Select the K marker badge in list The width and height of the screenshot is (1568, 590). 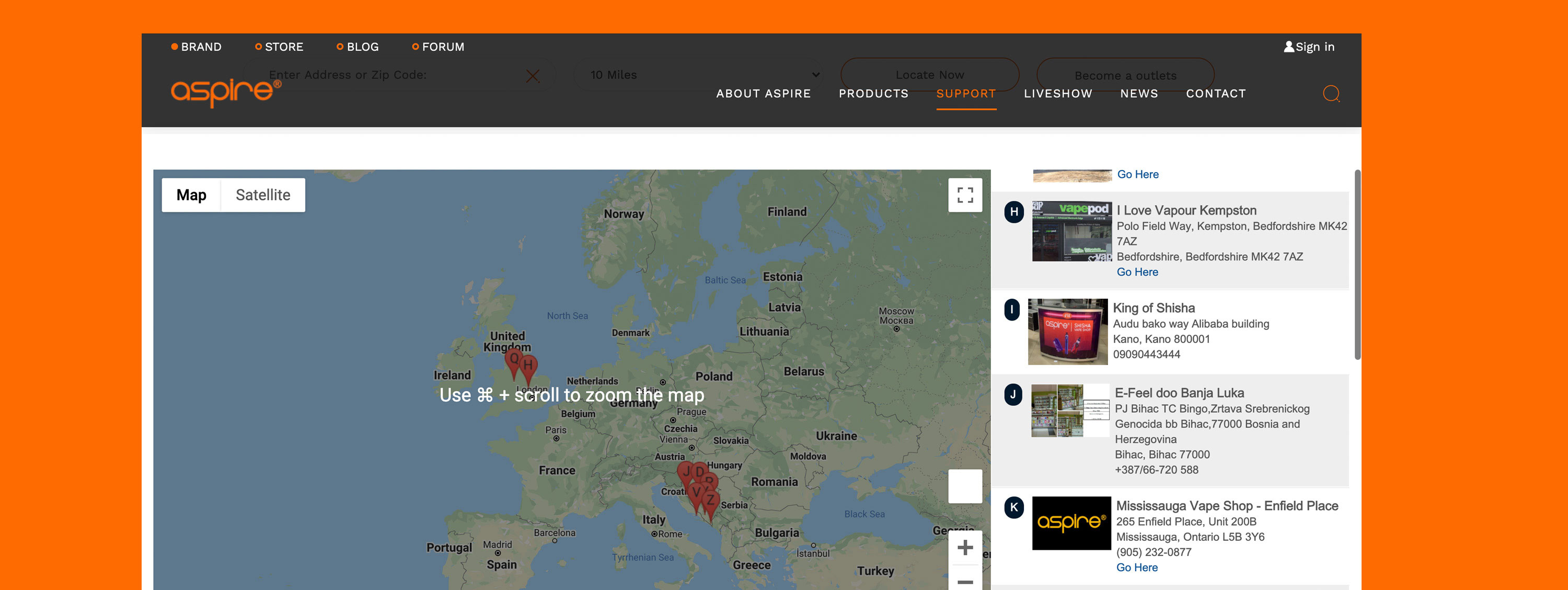coord(1013,507)
